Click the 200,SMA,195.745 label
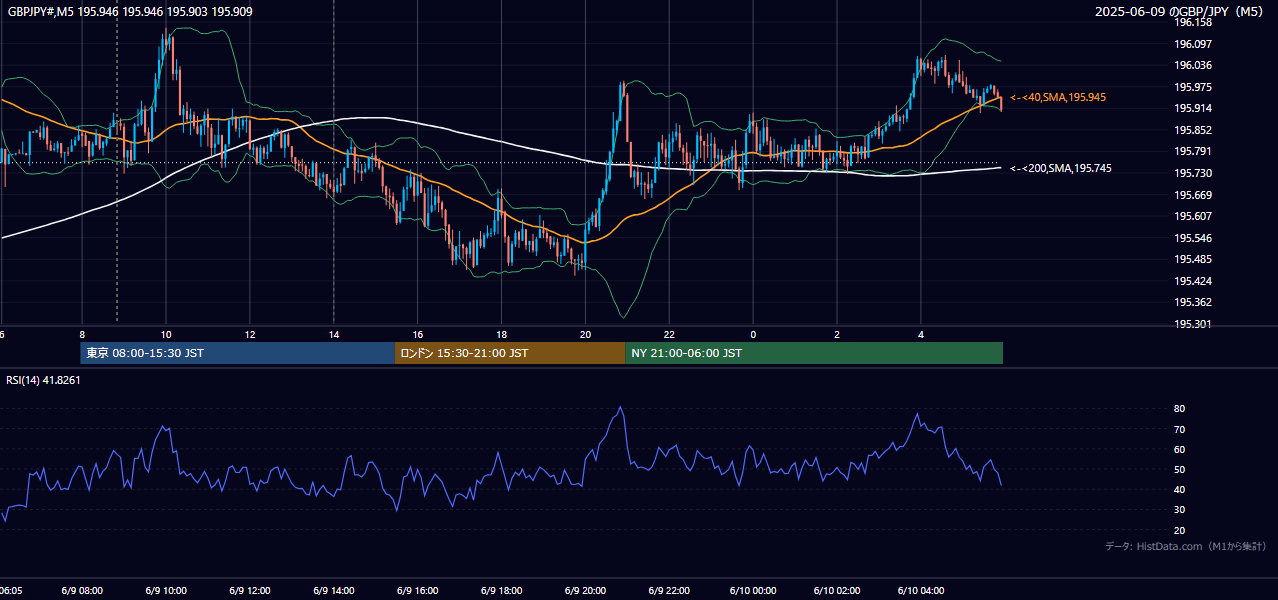 click(x=1061, y=168)
